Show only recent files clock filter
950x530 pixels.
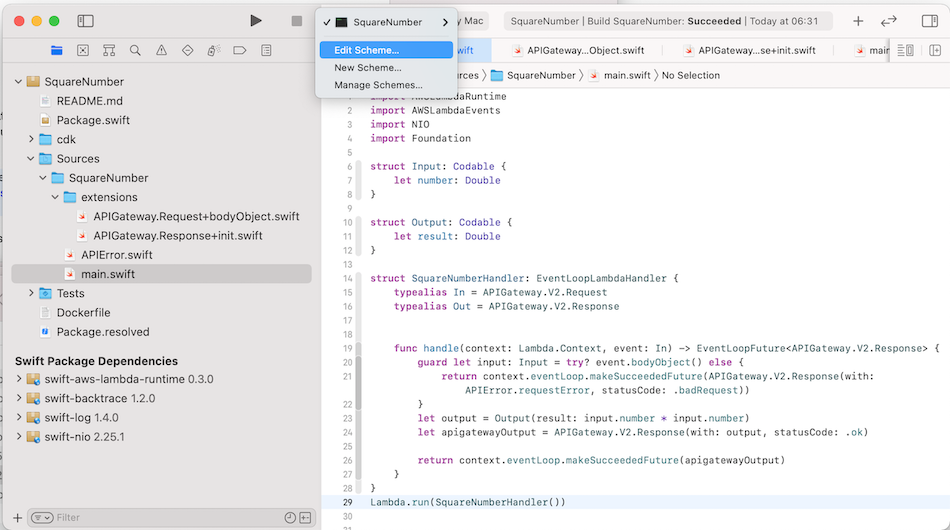[290, 517]
